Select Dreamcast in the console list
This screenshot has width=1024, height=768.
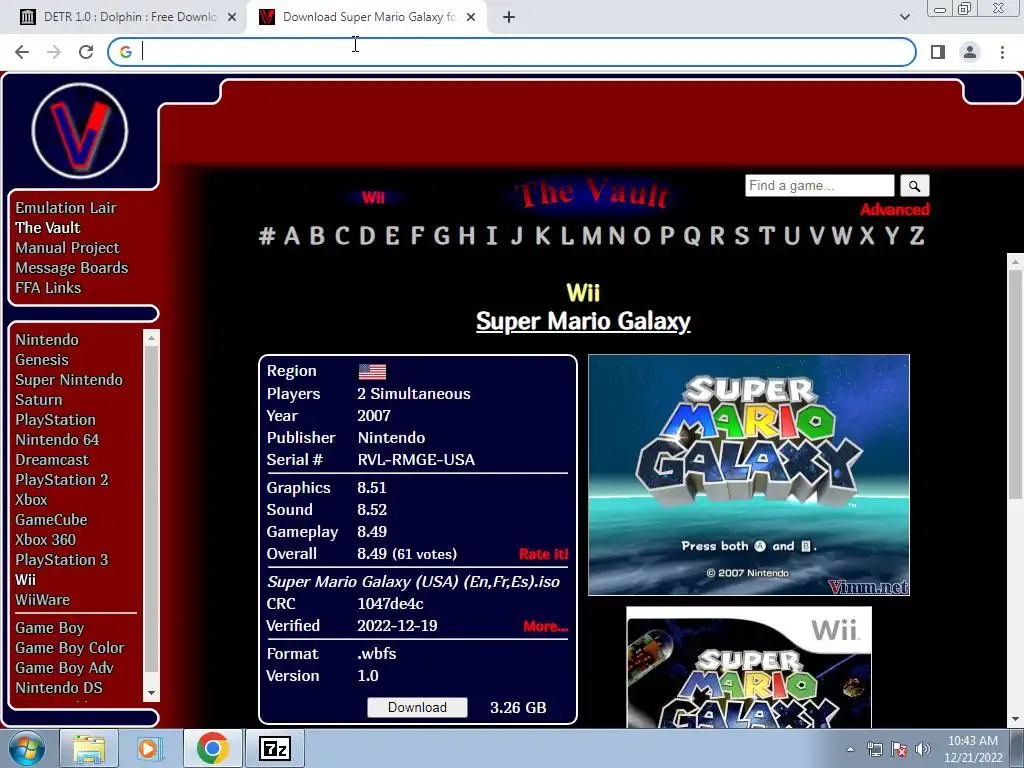[52, 460]
